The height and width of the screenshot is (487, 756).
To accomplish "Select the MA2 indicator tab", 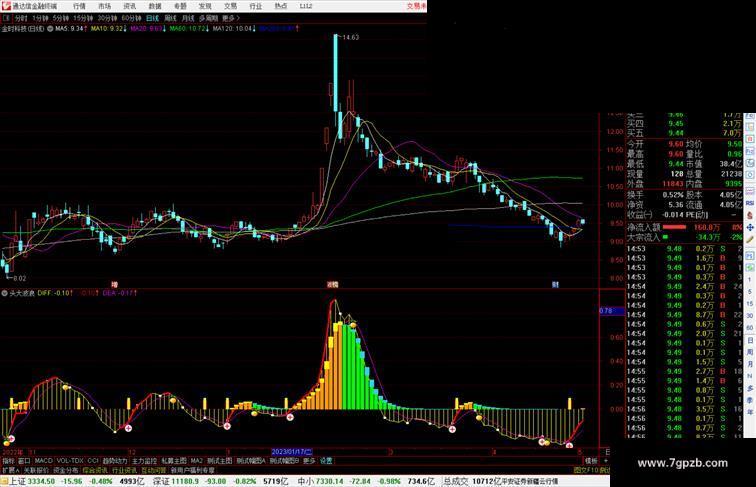I will tap(197, 461).
